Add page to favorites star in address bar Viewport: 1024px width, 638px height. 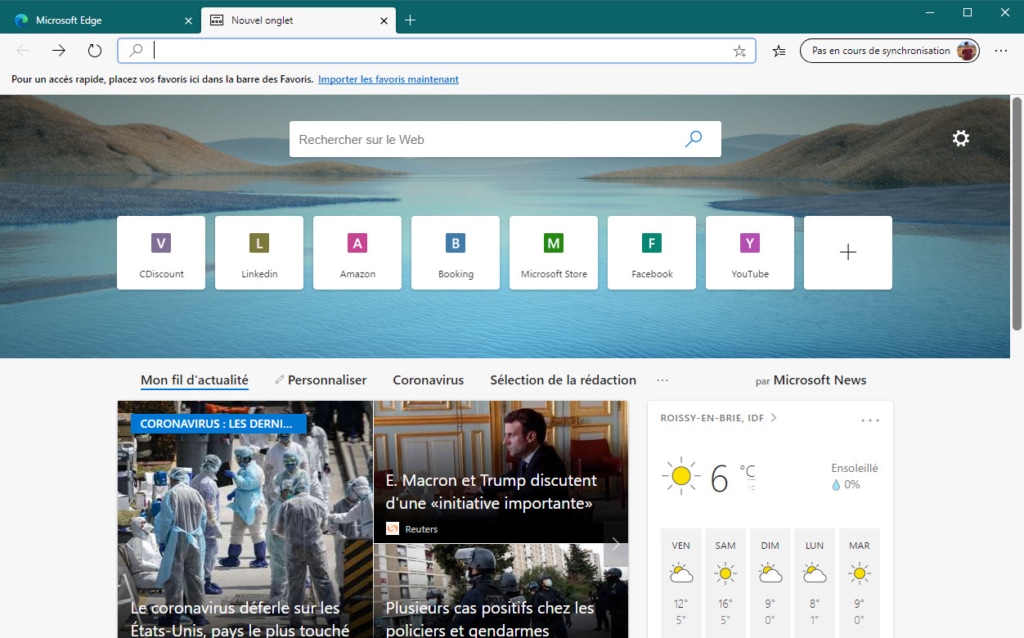coord(739,51)
